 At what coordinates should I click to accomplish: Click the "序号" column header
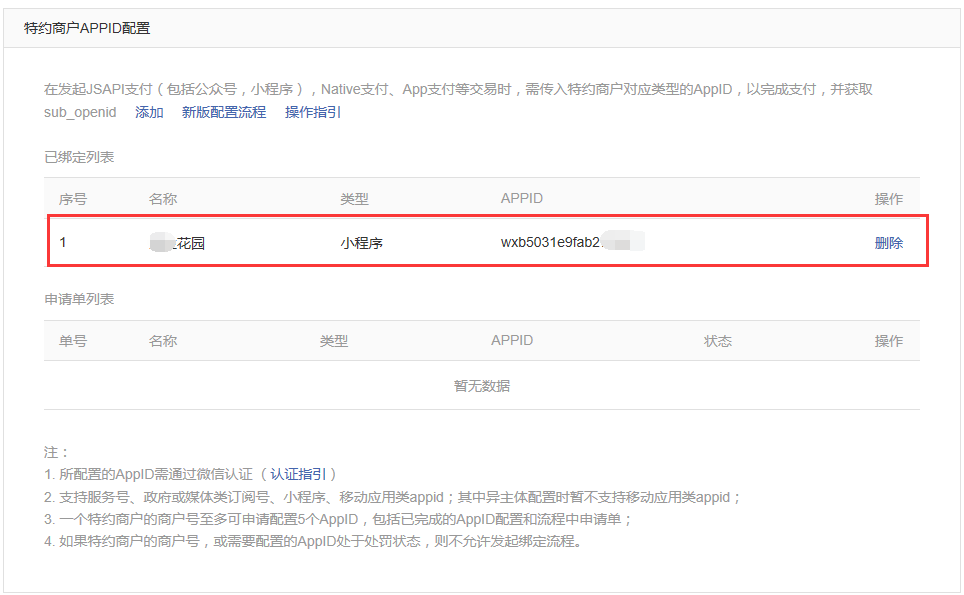pyautogui.click(x=73, y=199)
